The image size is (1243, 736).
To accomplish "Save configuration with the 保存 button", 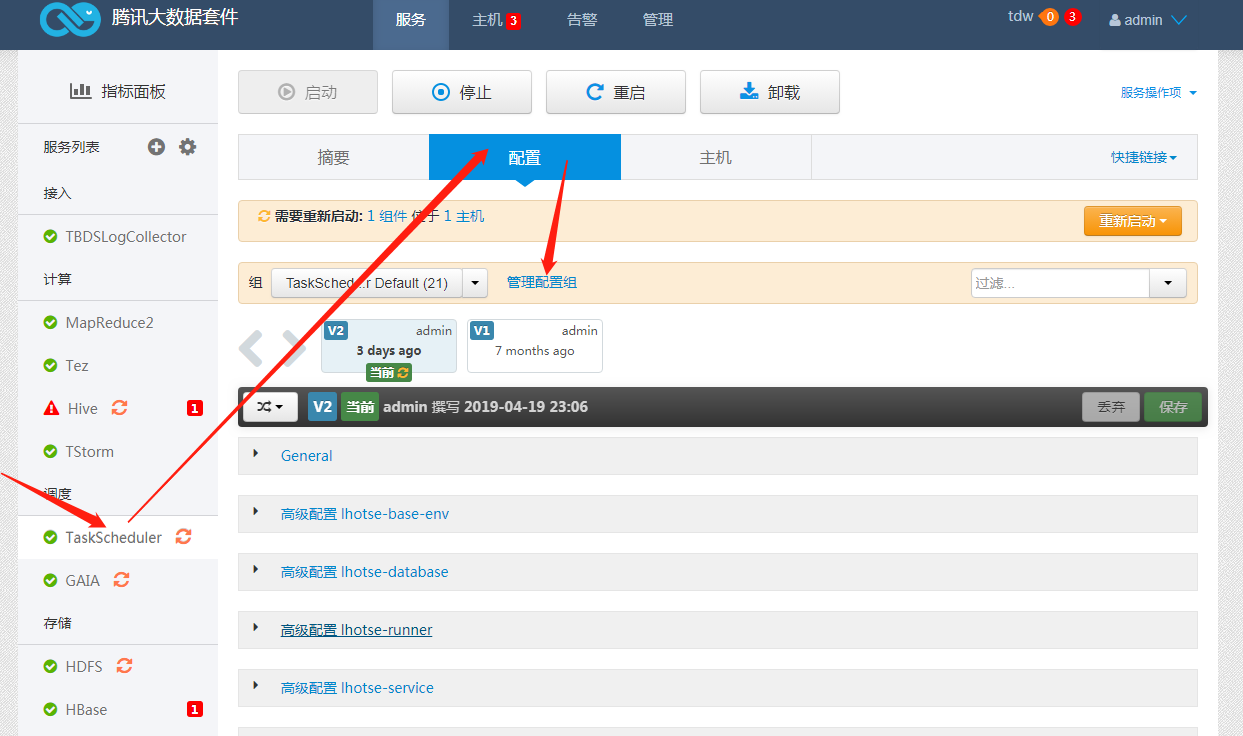I will [x=1173, y=407].
